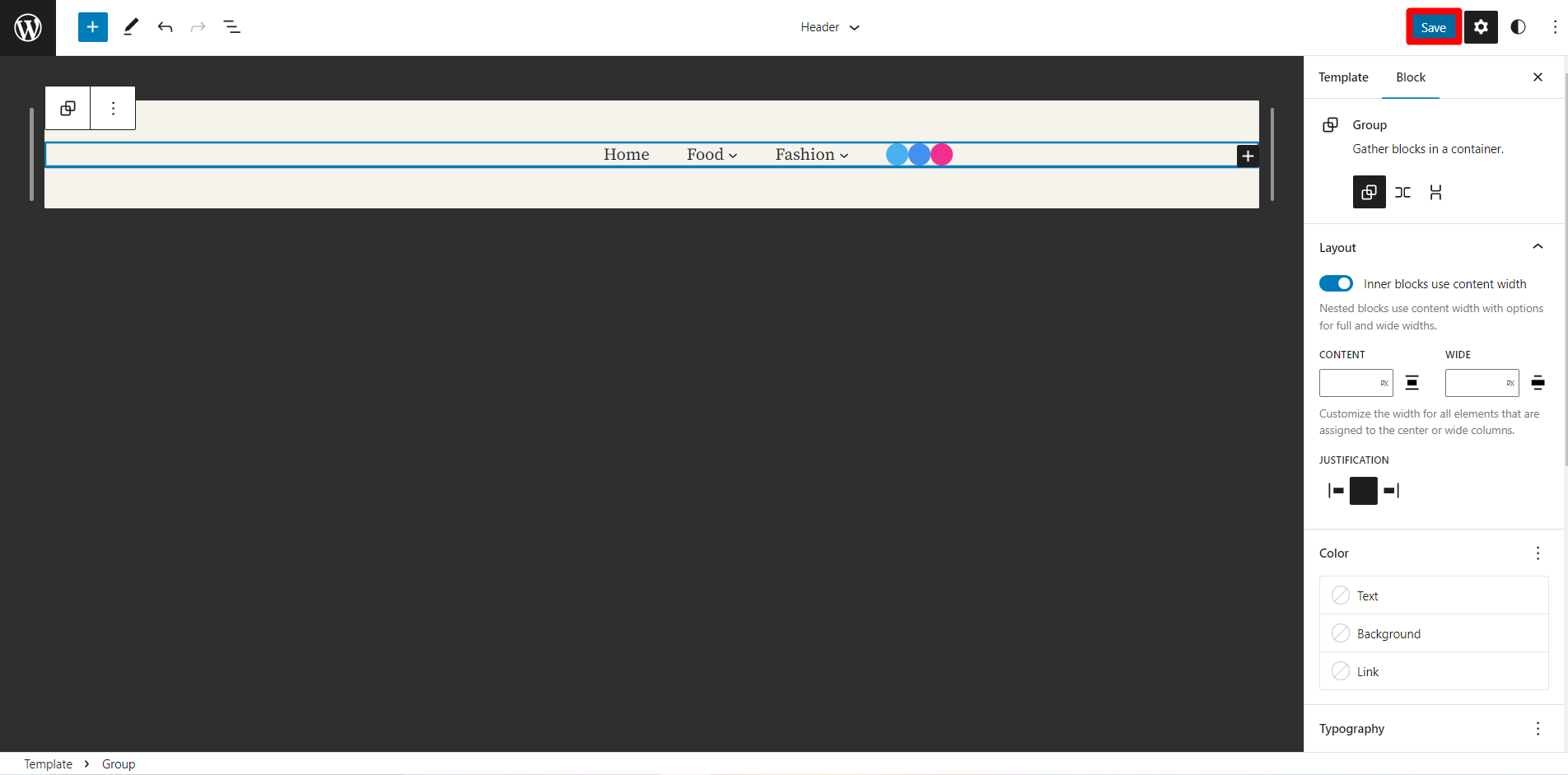This screenshot has height=775, width=1568.
Task: Open the WordPress logo site menu
Action: [x=28, y=28]
